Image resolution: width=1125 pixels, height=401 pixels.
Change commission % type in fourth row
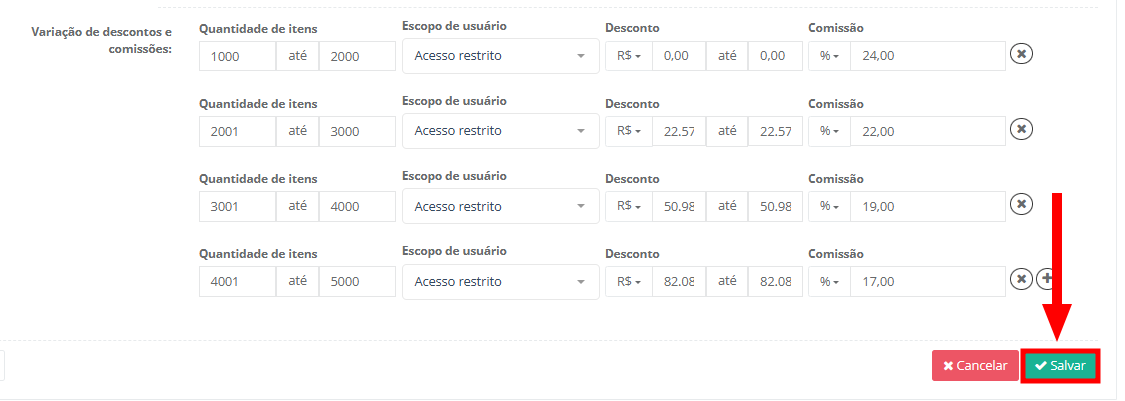point(829,281)
